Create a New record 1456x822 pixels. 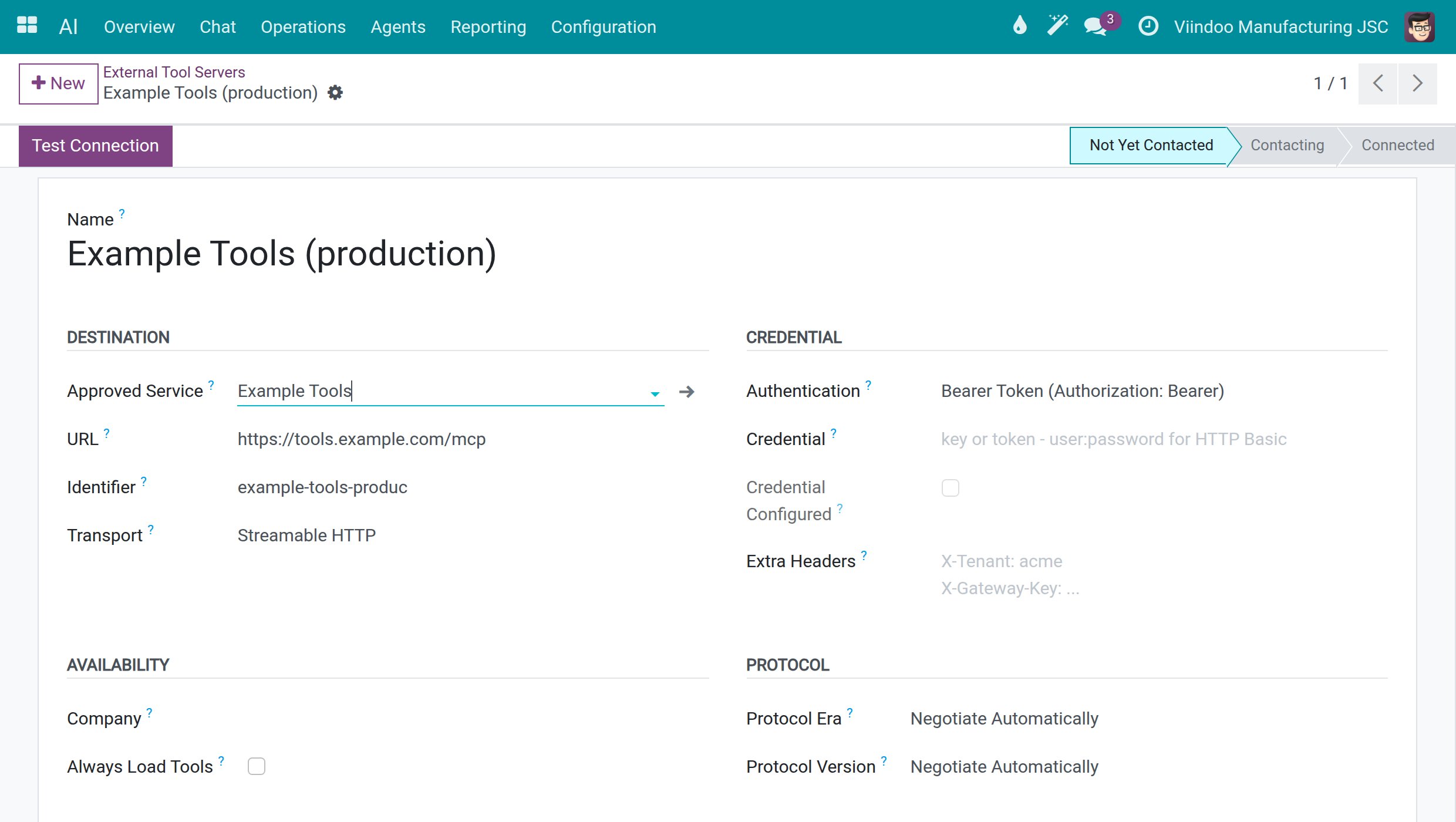click(x=58, y=83)
